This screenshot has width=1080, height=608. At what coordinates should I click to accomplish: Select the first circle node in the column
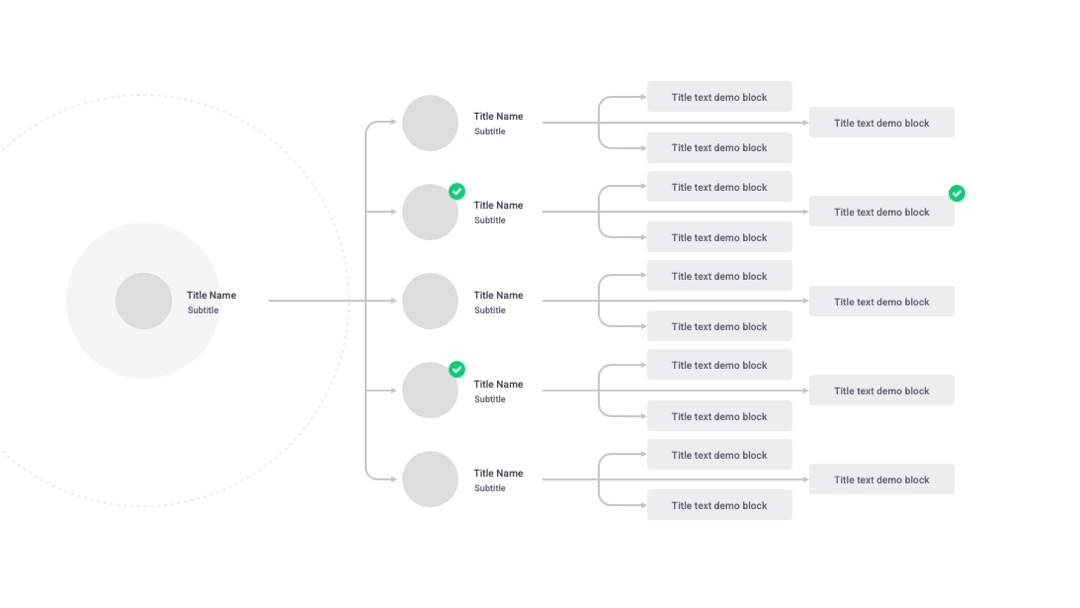[x=430, y=123]
